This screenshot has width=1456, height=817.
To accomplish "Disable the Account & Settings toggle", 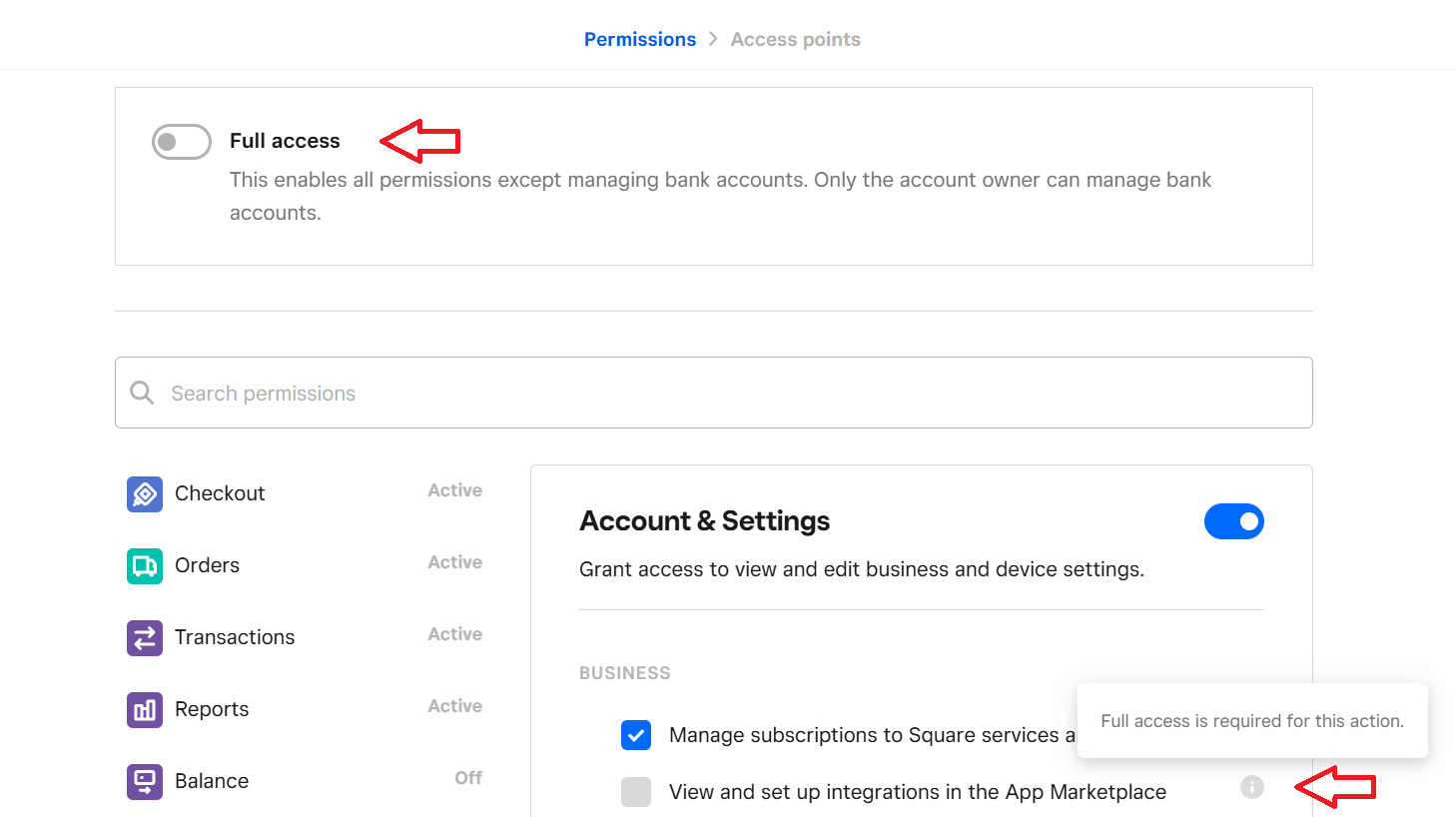I will tap(1234, 521).
